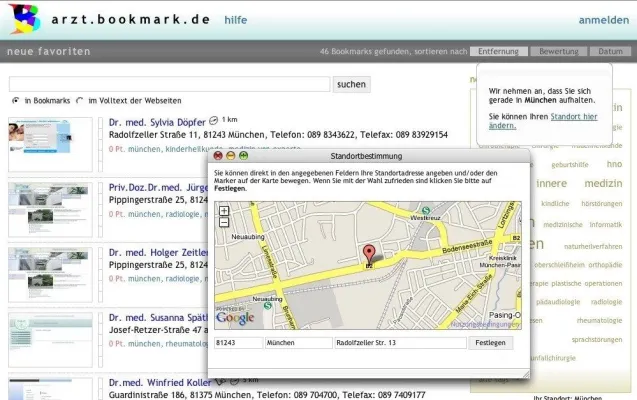Viewport: 637px width, 400px height.
Task: Select 'im Volltext der Webseiten' radio option
Action: 80,100
